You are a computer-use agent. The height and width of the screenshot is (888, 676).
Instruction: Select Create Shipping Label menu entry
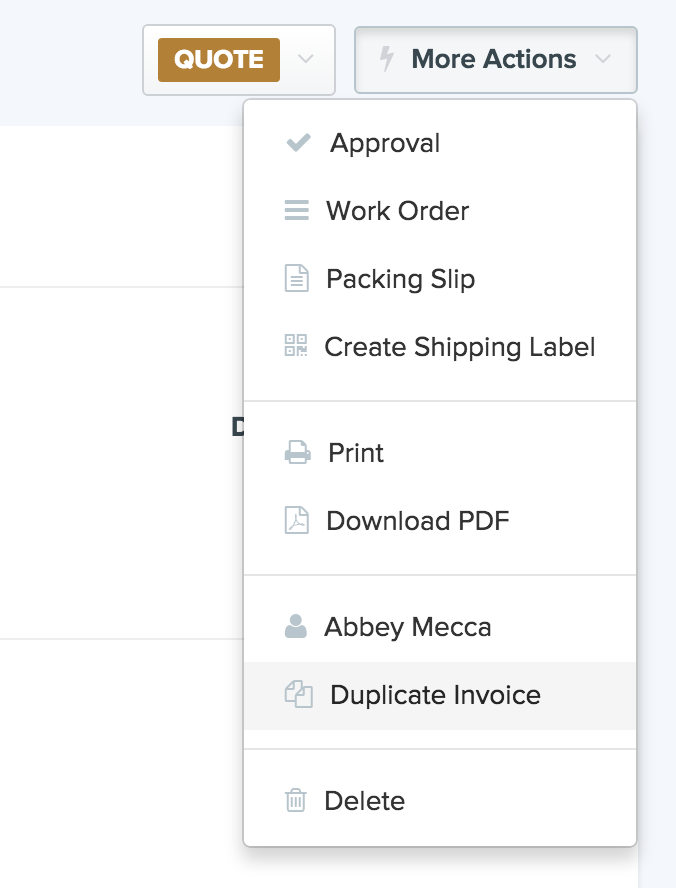pyautogui.click(x=459, y=346)
